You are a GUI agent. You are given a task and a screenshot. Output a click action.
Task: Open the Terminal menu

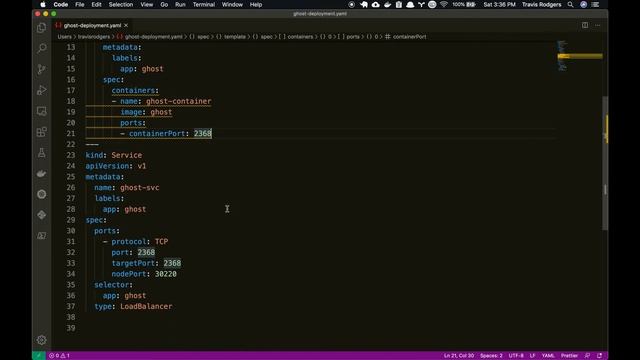pos(204,4)
